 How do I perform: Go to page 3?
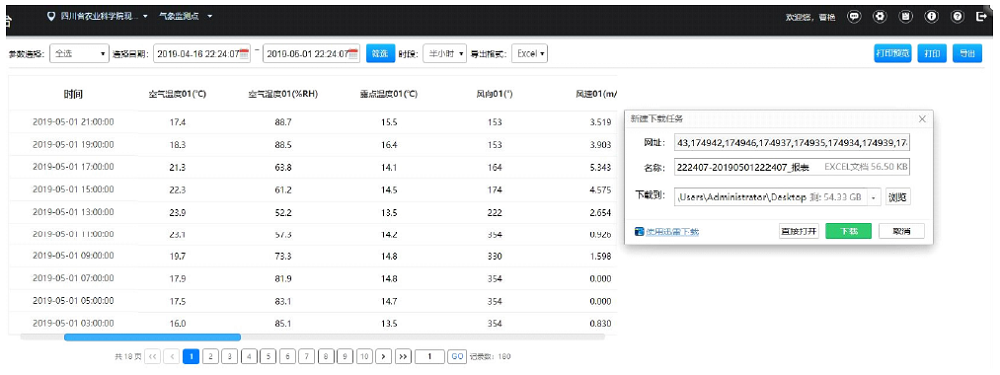tap(230, 357)
